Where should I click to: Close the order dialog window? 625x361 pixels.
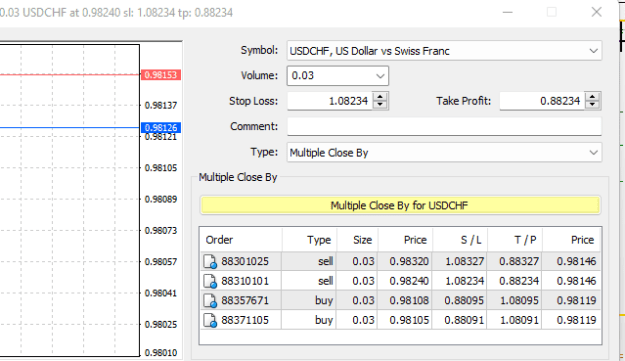tap(596, 12)
